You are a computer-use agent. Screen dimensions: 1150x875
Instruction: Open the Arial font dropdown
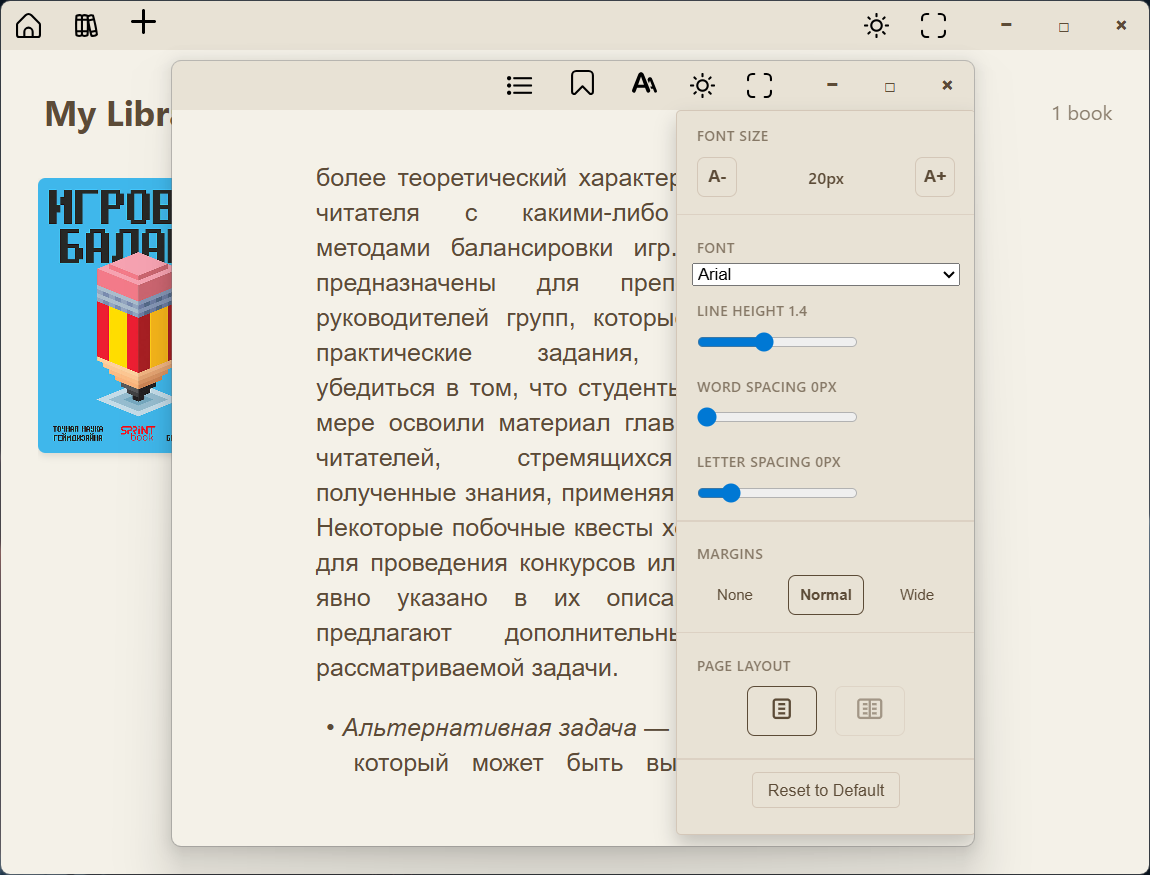(x=825, y=274)
